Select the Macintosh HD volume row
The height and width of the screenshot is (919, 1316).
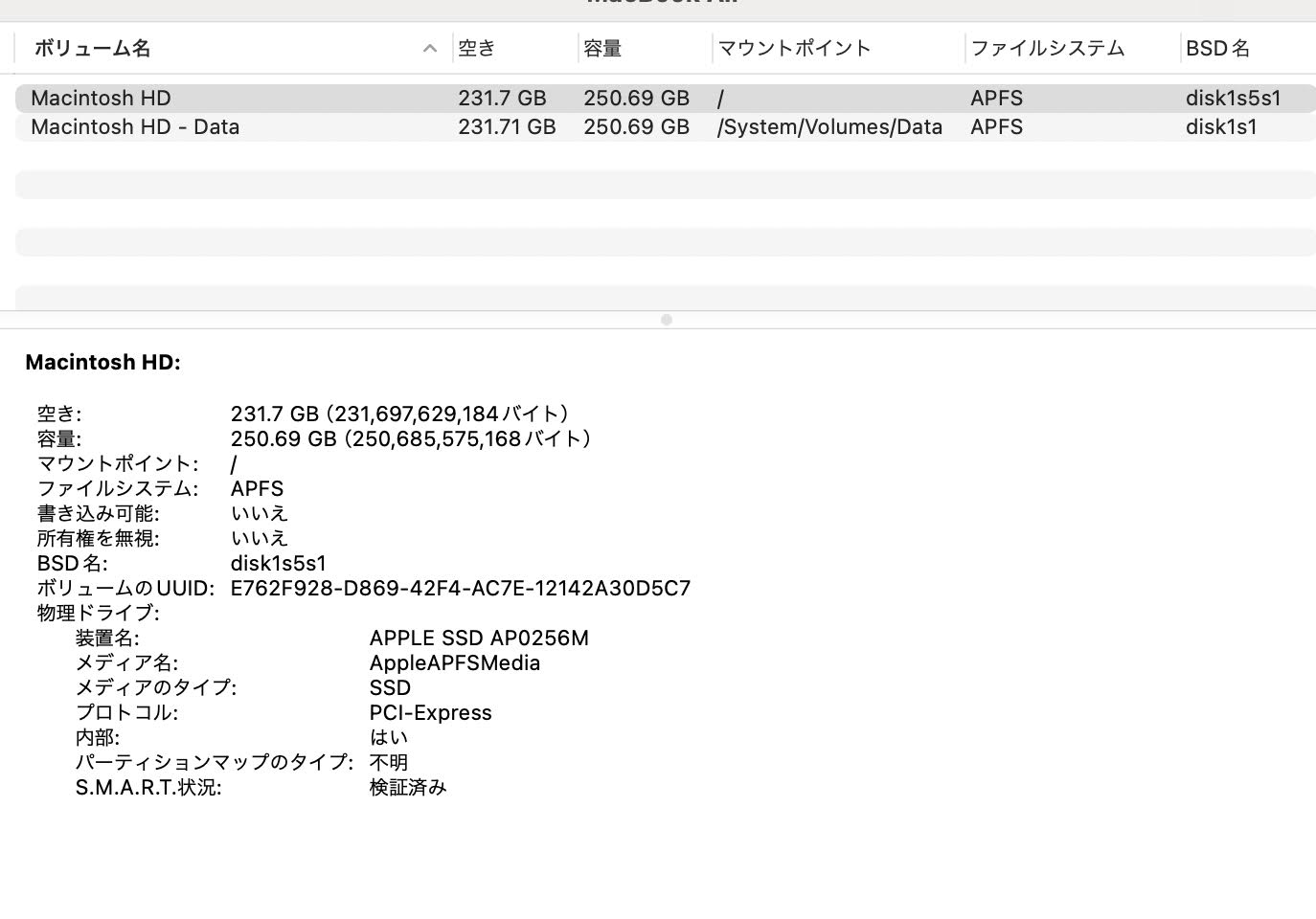tap(101, 98)
